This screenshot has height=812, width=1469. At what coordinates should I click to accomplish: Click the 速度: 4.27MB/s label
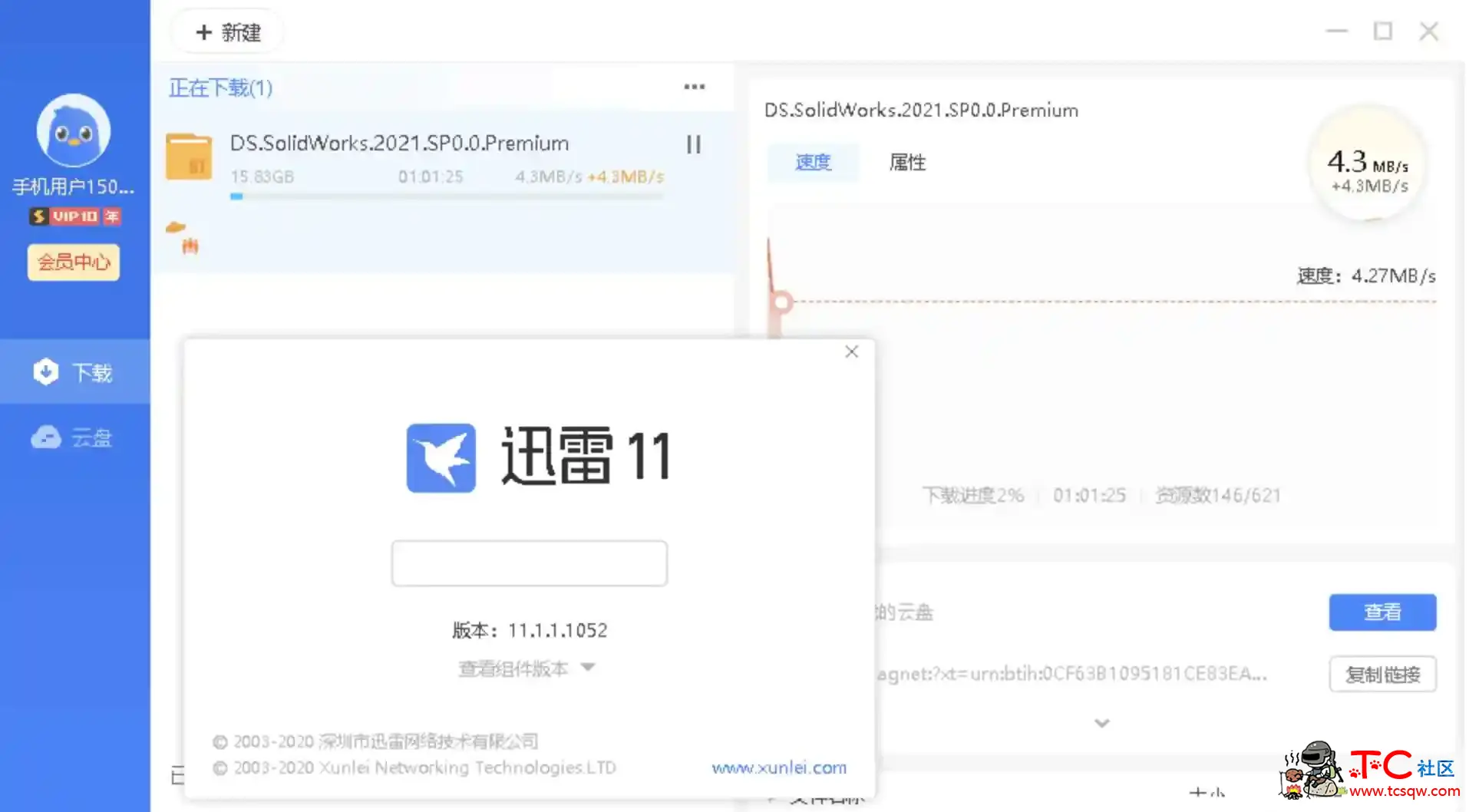[x=1366, y=276]
